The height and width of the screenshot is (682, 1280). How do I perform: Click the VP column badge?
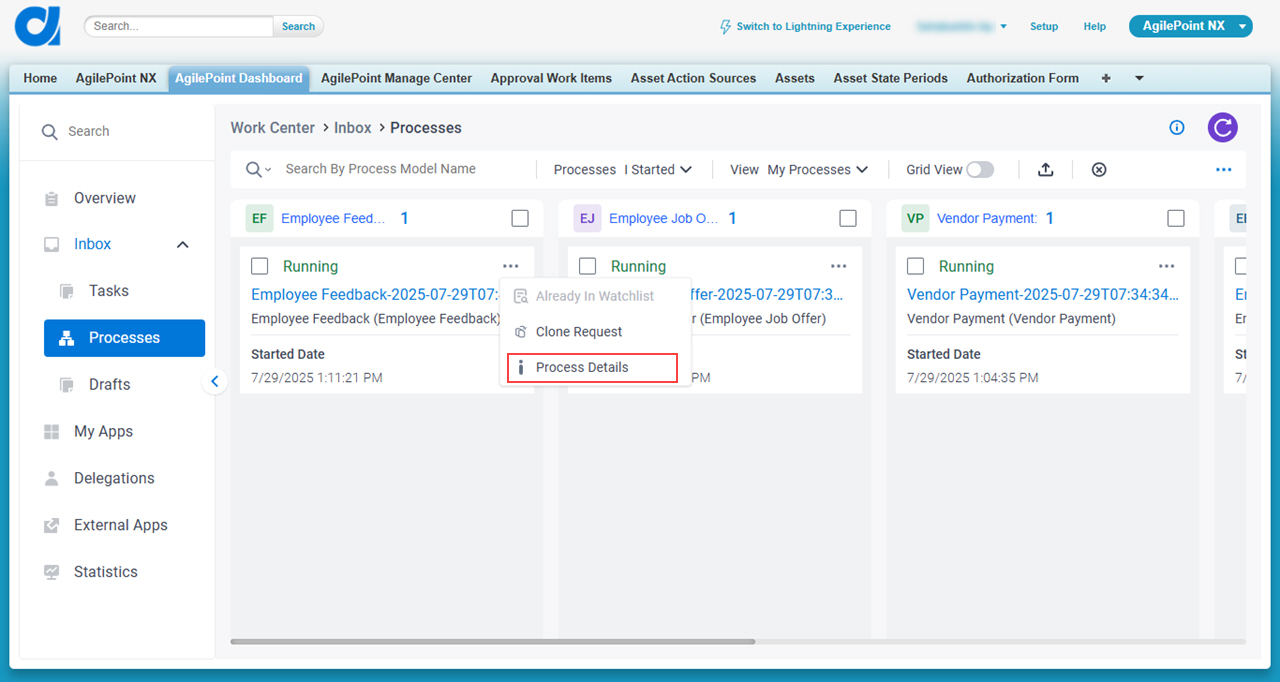point(915,218)
